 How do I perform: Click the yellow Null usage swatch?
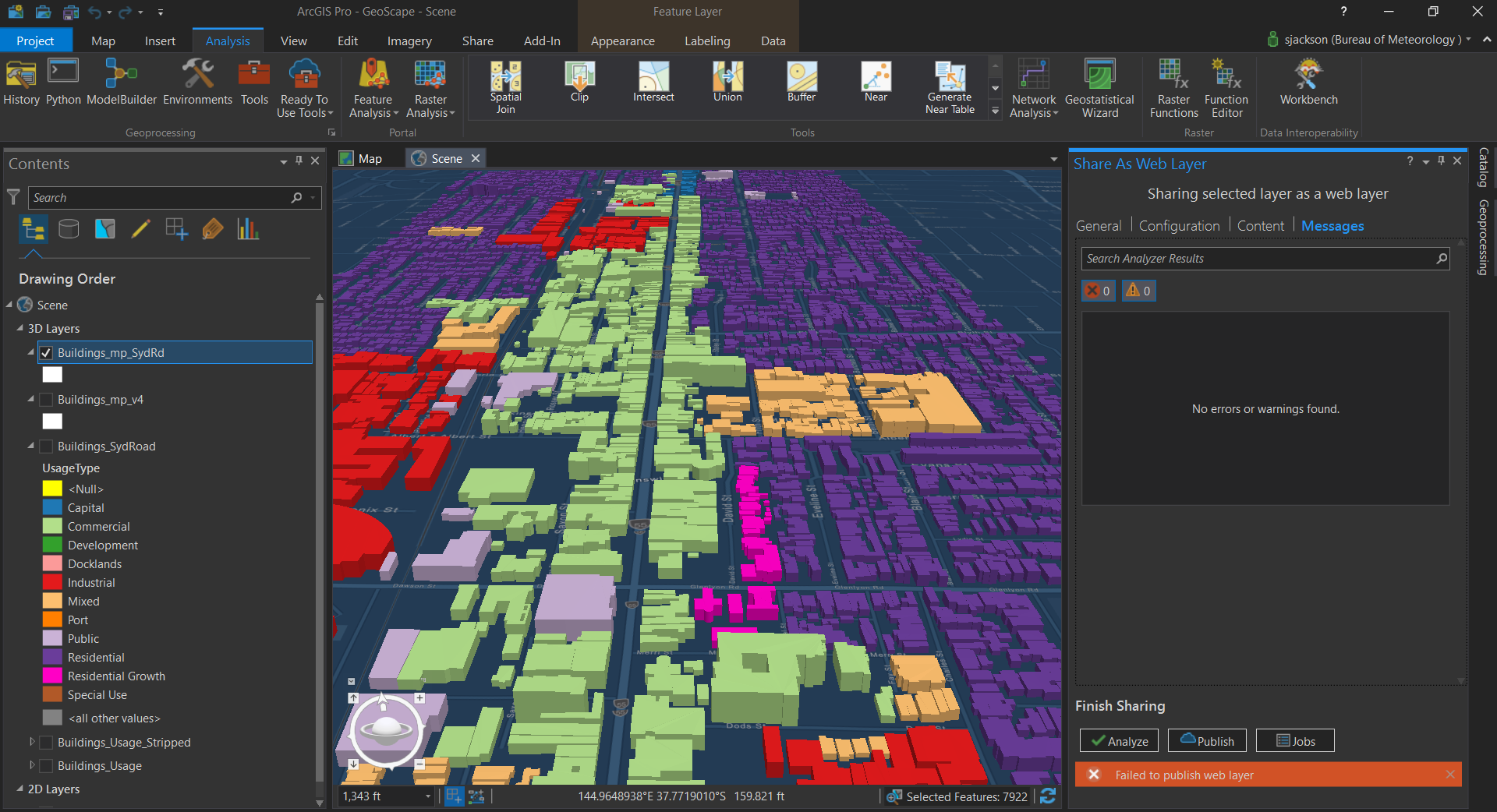[52, 489]
